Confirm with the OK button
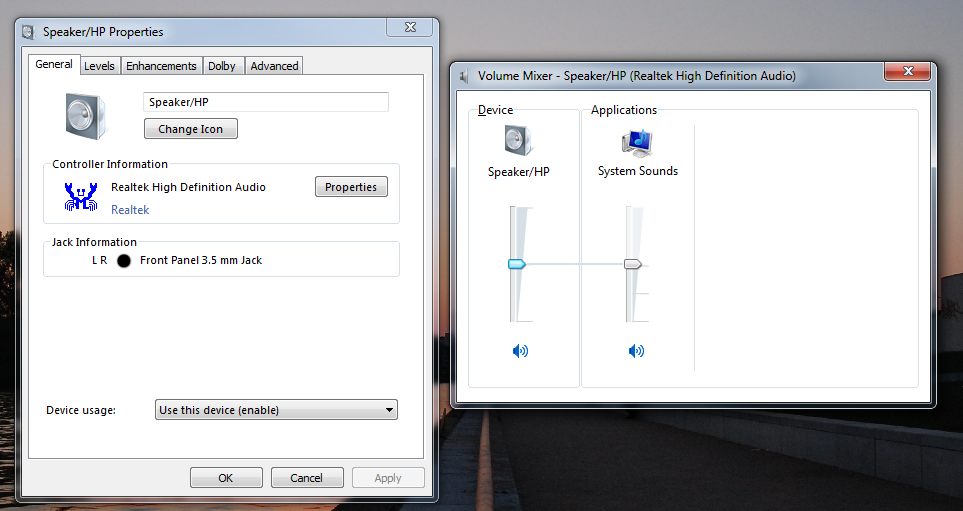The image size is (963, 511). (x=226, y=478)
